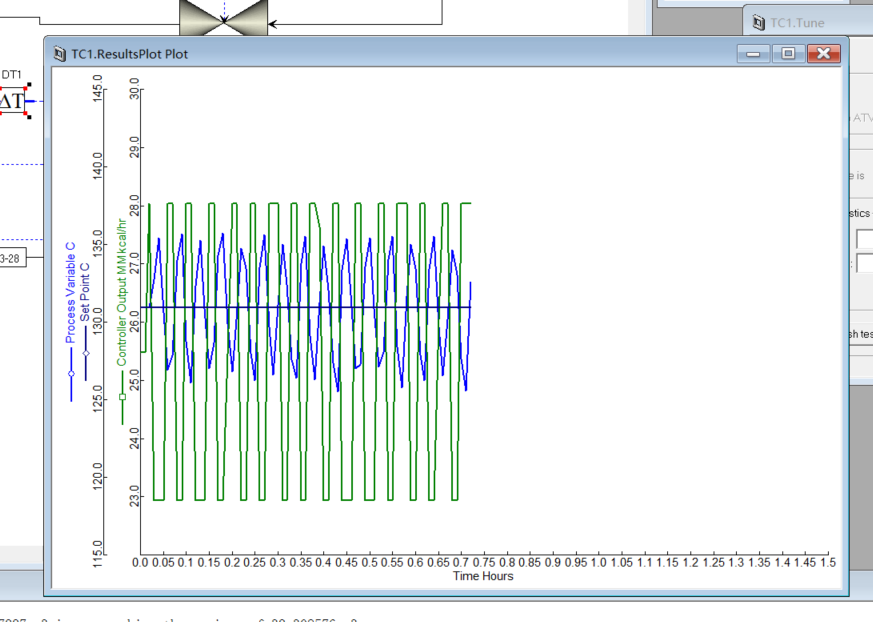Maximize the TC1.ResultsPlot Plot window

pyautogui.click(x=788, y=53)
